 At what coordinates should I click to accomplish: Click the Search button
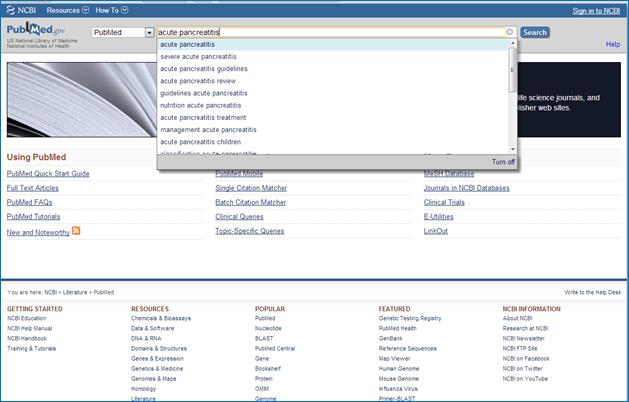click(x=535, y=32)
